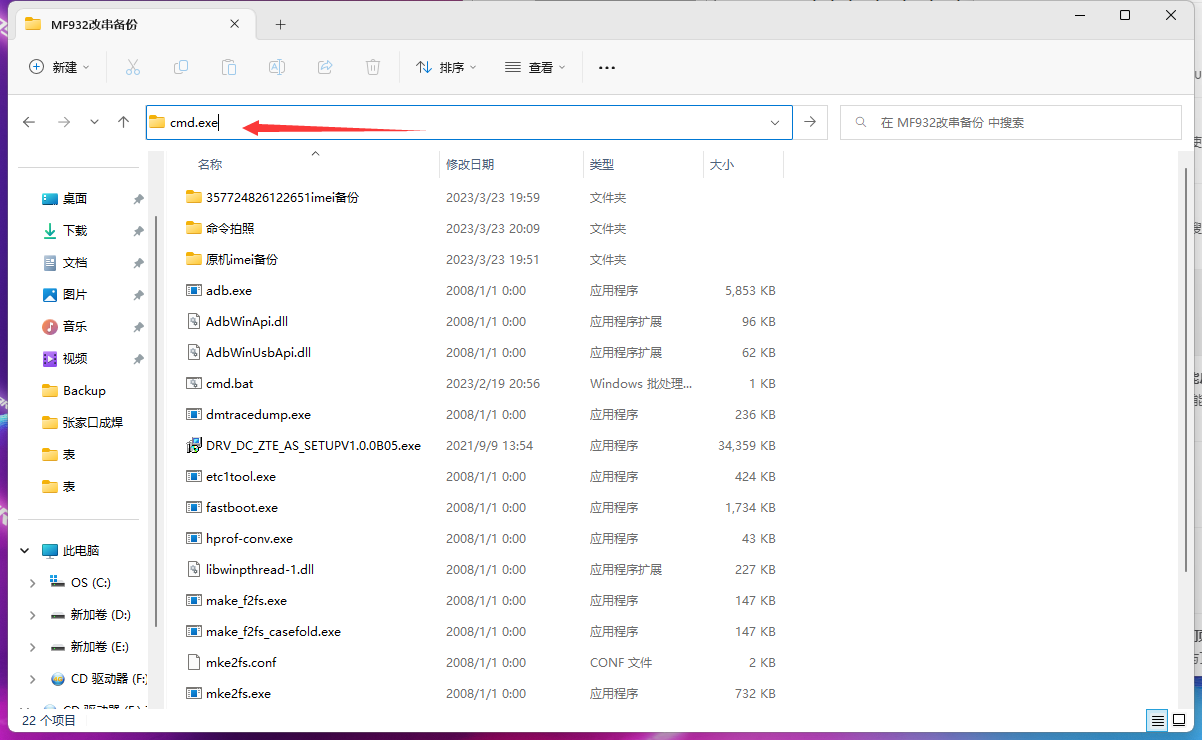Go up one folder level arrow

(124, 122)
